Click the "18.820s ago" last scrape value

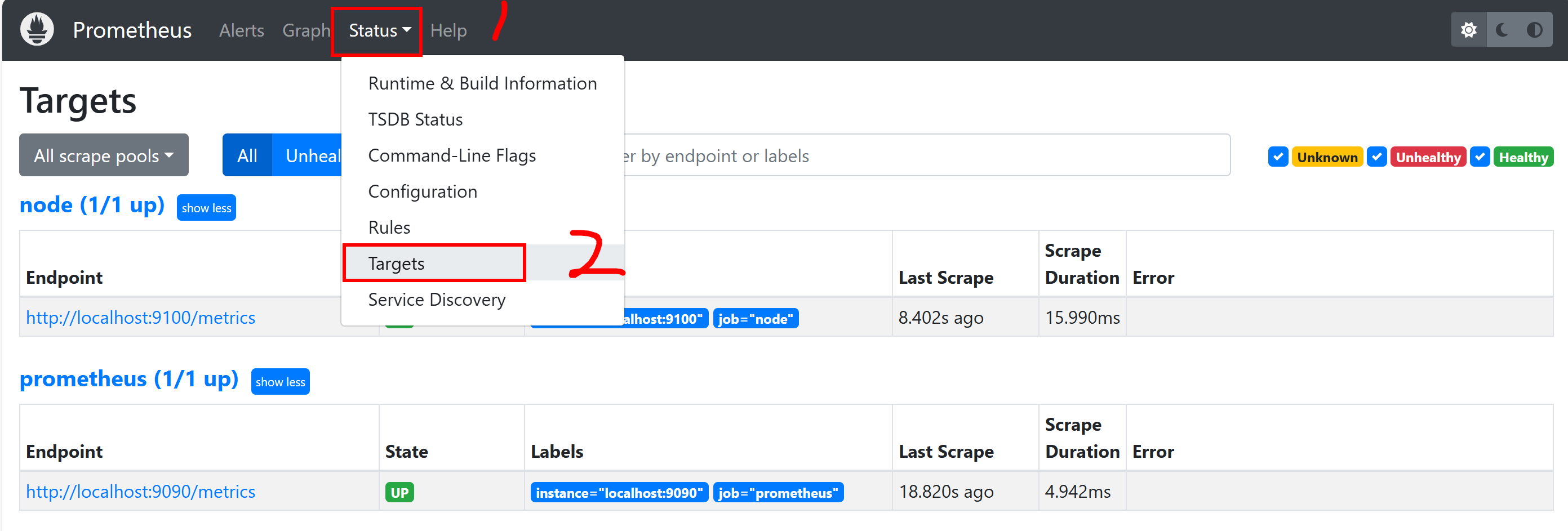[946, 492]
